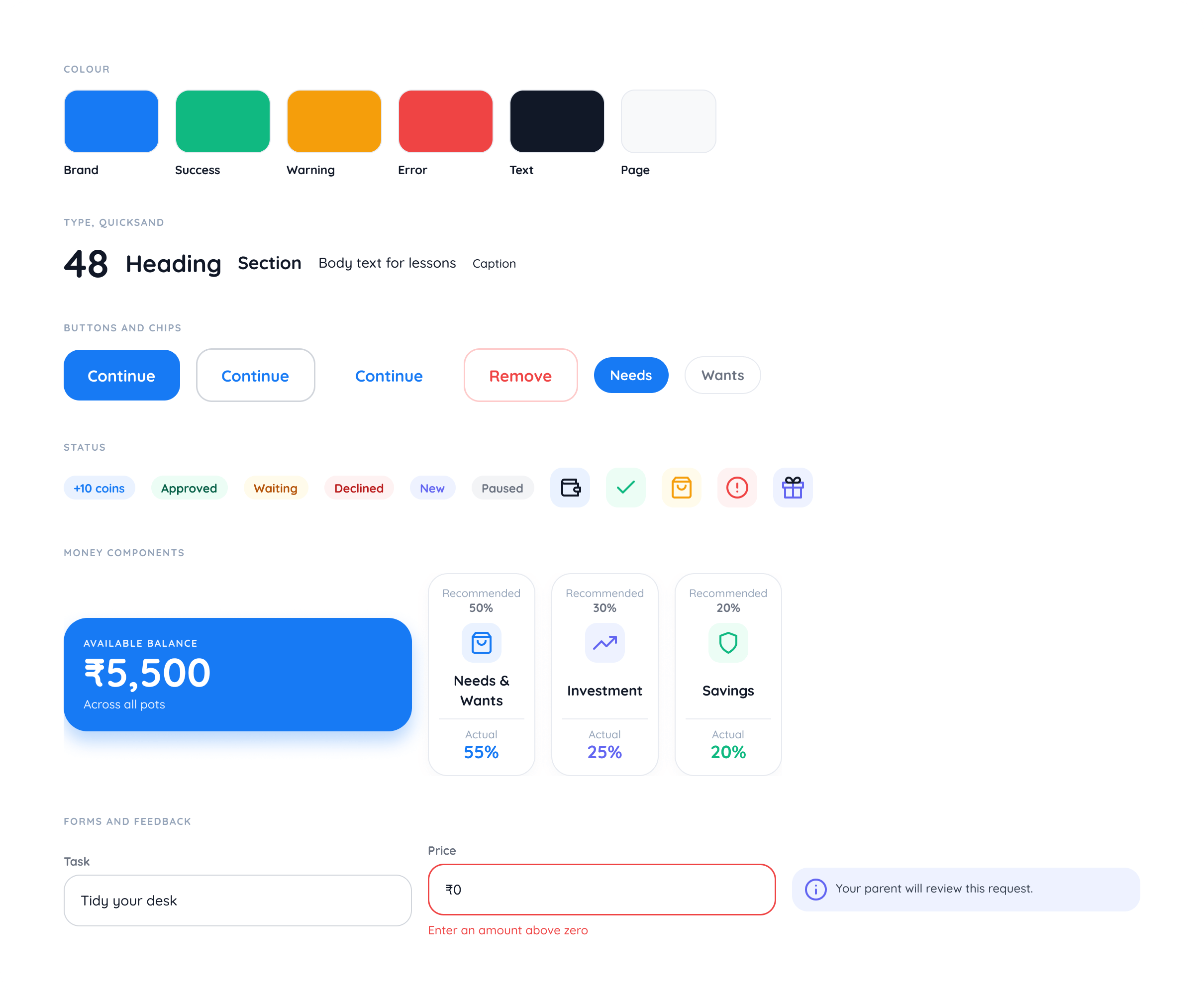This screenshot has height=1001, width=1204.
Task: Click the purple gift box icon
Action: tap(793, 488)
